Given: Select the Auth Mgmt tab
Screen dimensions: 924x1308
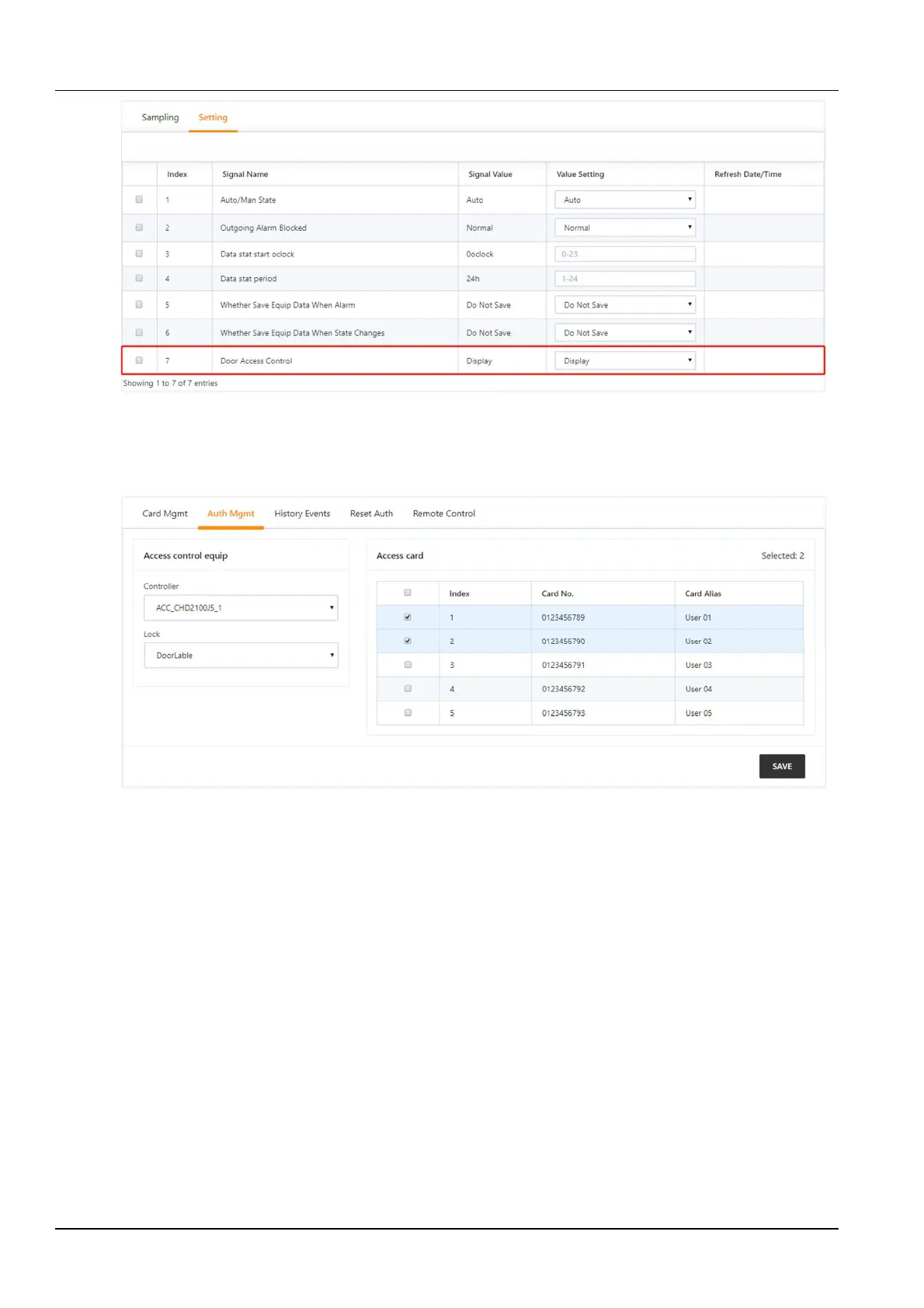Looking at the screenshot, I should pos(231,513).
